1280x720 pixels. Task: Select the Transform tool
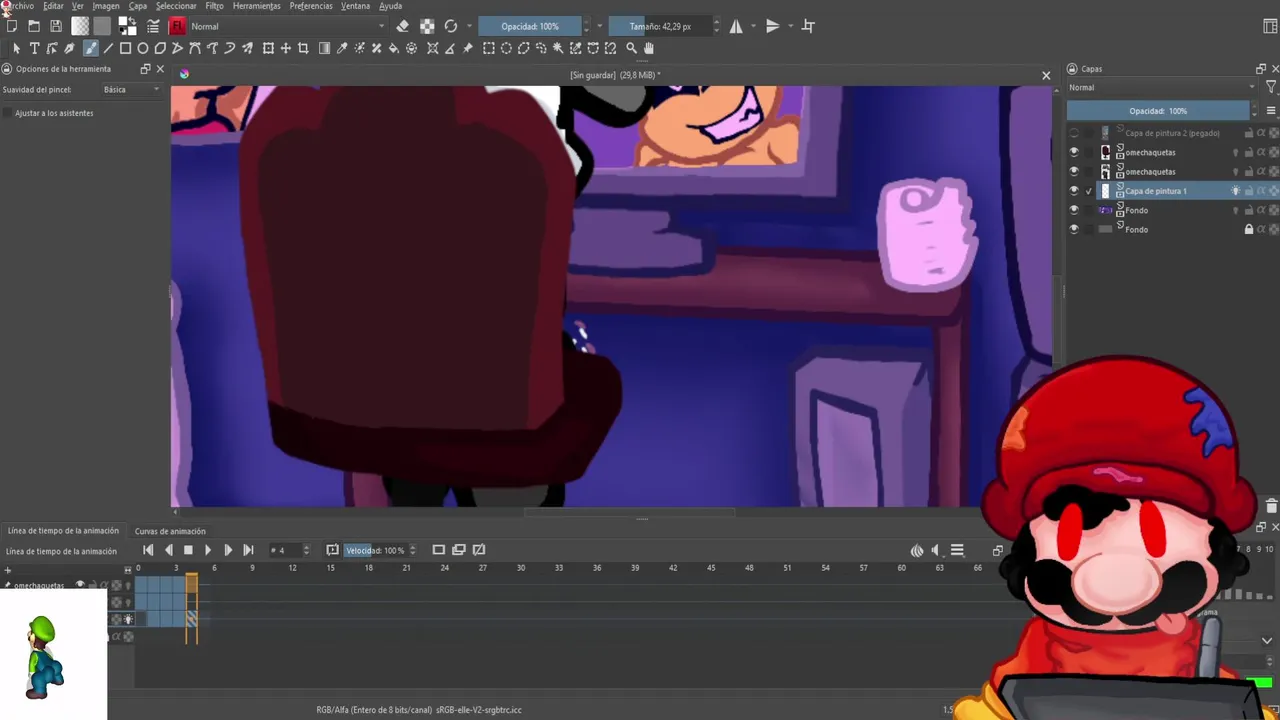268,48
